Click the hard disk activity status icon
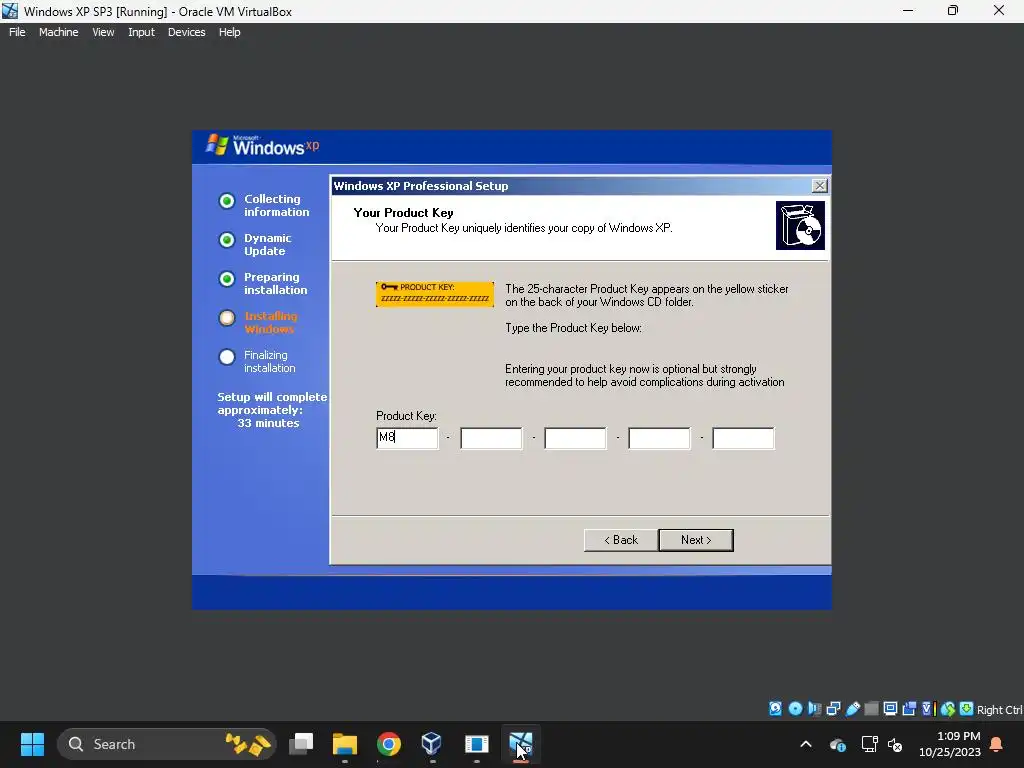 click(775, 709)
